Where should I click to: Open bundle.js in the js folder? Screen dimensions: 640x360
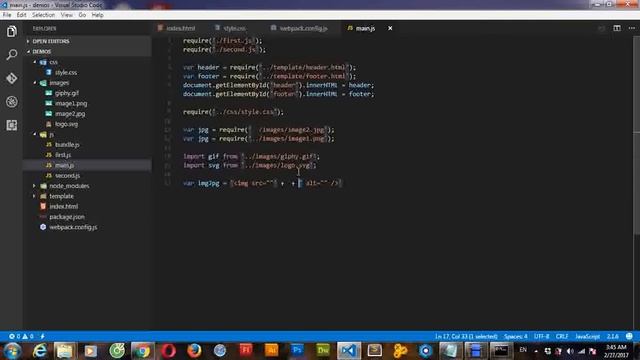point(67,144)
